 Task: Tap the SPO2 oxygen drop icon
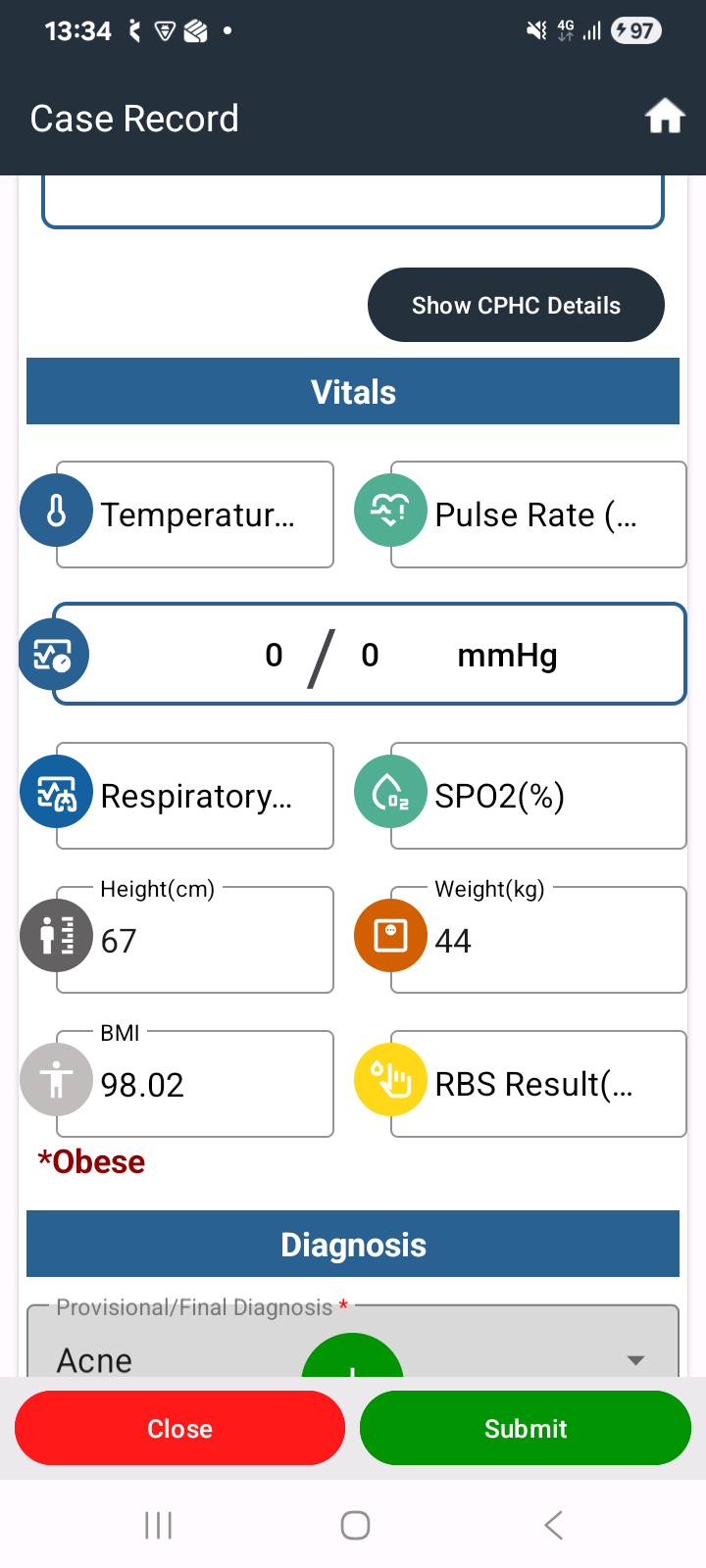coord(390,792)
